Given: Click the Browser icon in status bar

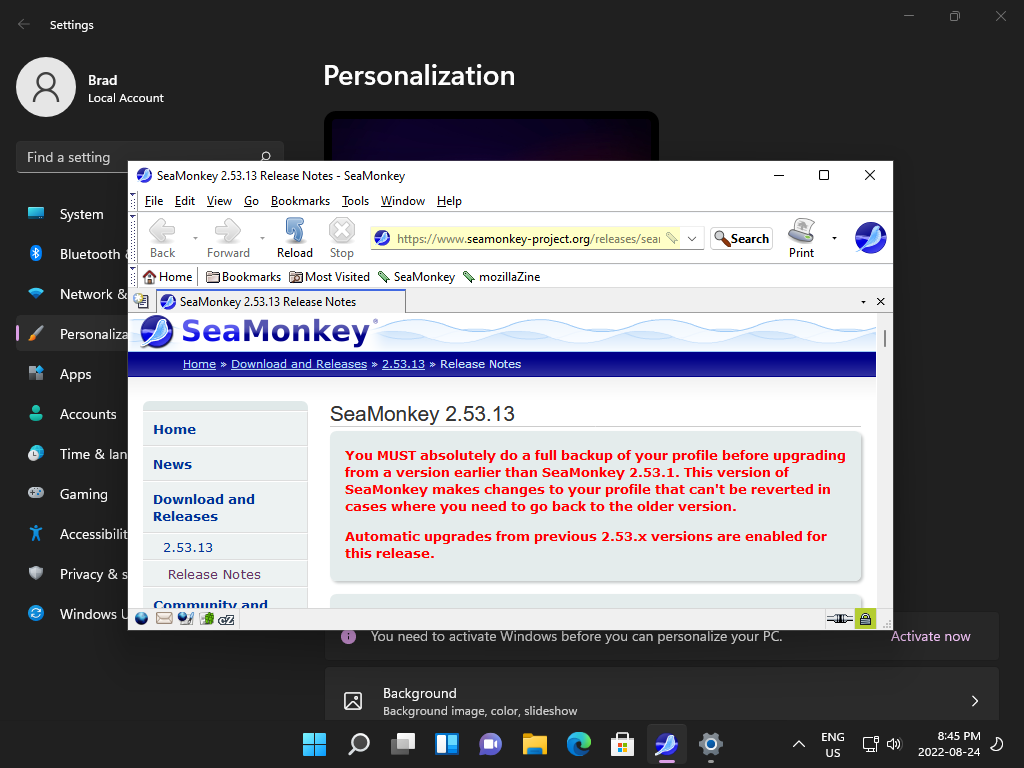Looking at the screenshot, I should (142, 618).
